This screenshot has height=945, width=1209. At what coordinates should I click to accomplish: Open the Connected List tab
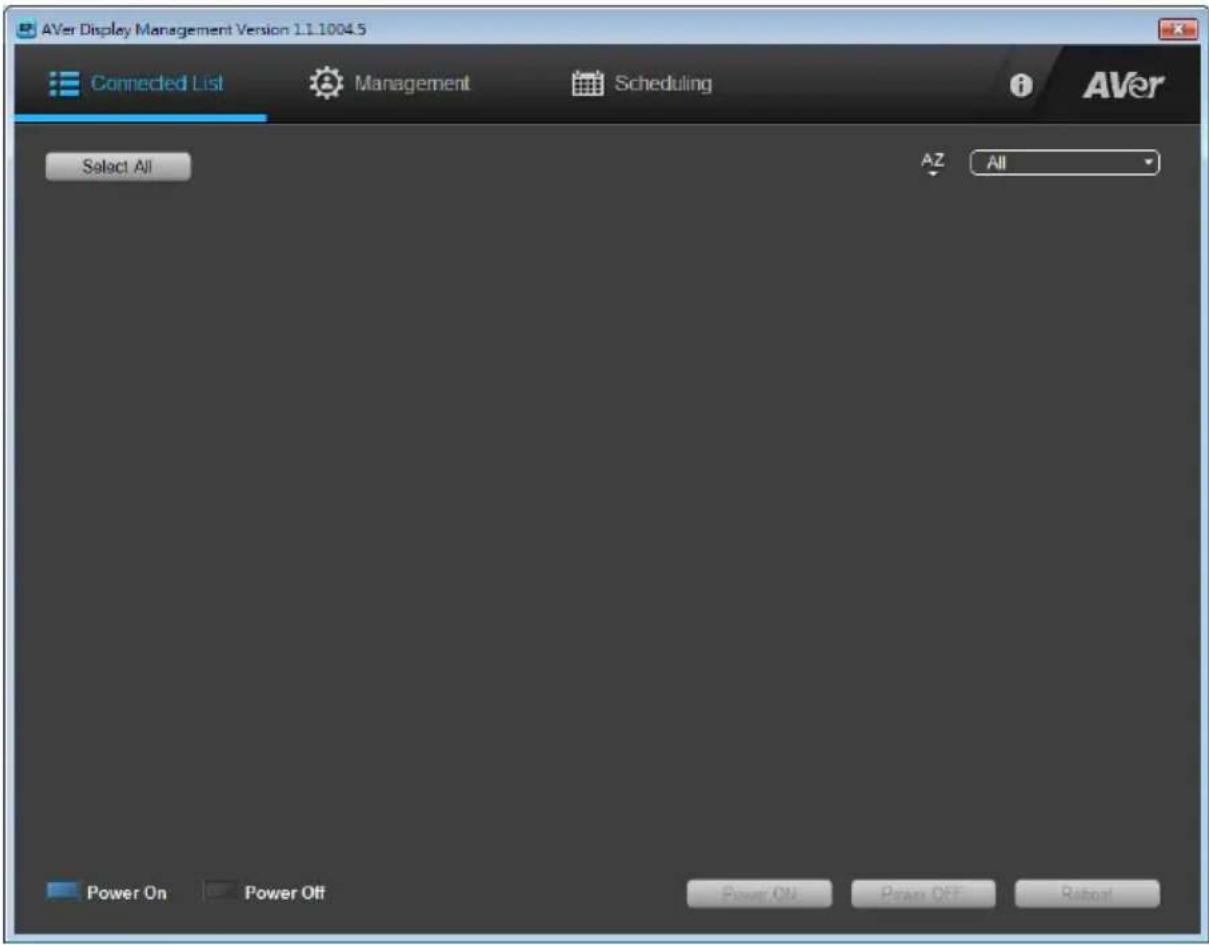(138, 84)
